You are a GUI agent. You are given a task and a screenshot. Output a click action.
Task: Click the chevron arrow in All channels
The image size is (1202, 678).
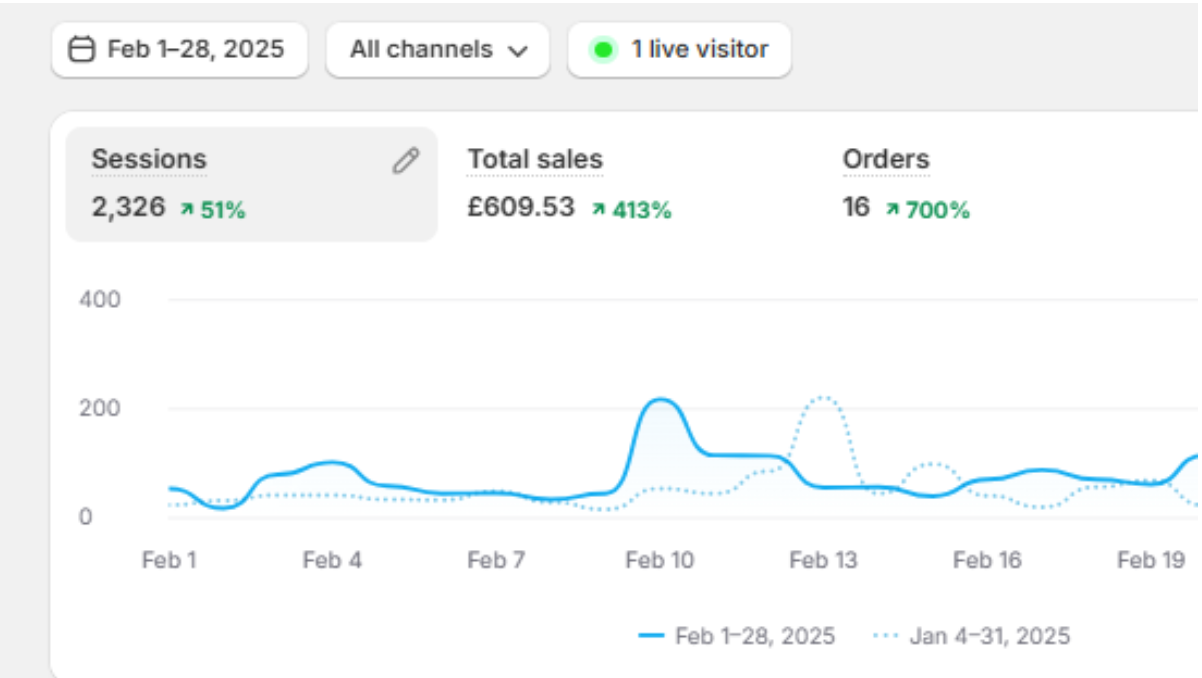coord(518,50)
